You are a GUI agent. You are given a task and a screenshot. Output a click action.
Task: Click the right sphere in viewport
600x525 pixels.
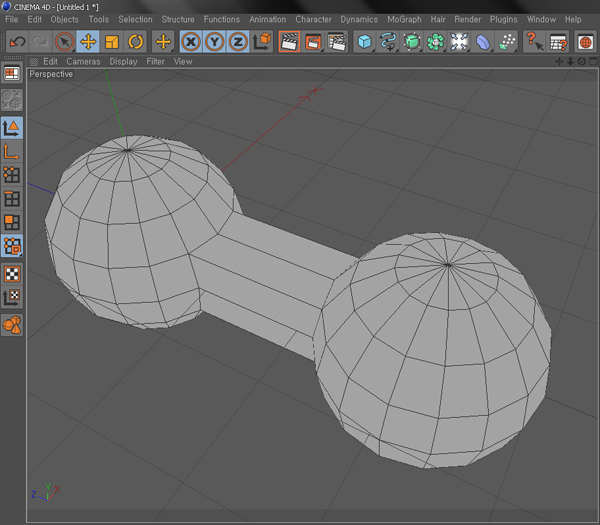pos(435,350)
